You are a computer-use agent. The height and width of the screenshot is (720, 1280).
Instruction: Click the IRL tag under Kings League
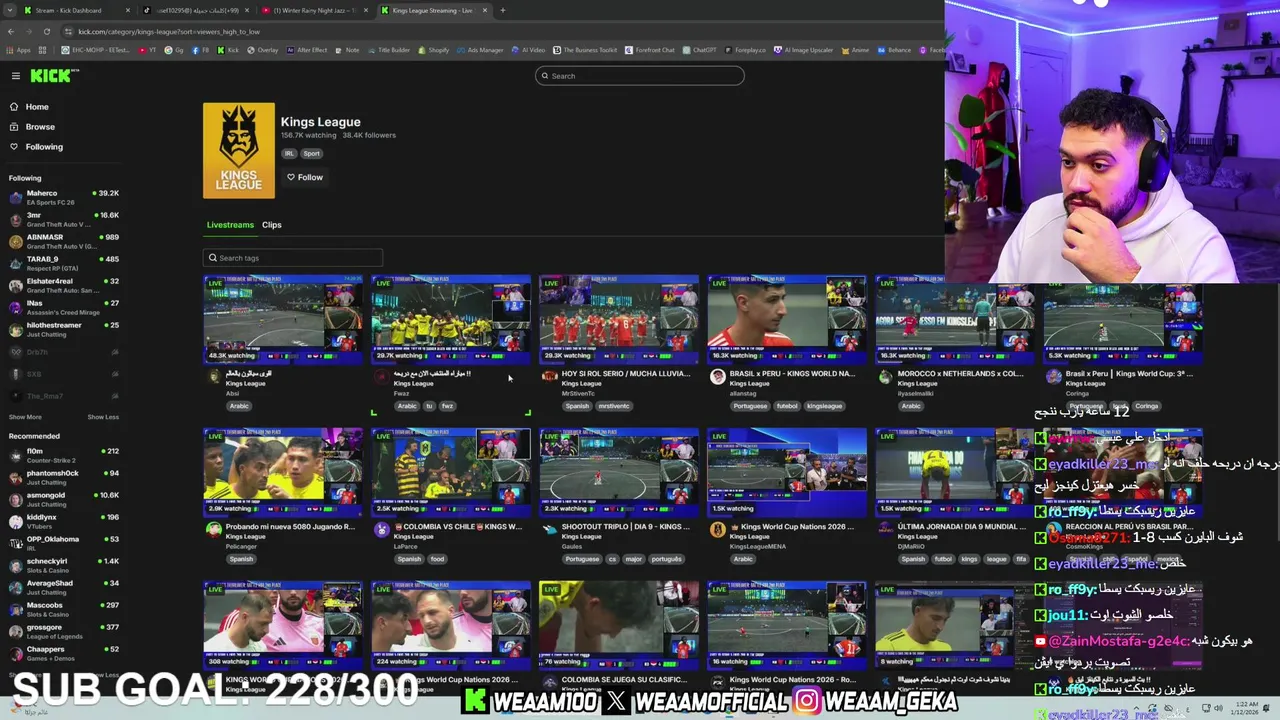[289, 154]
